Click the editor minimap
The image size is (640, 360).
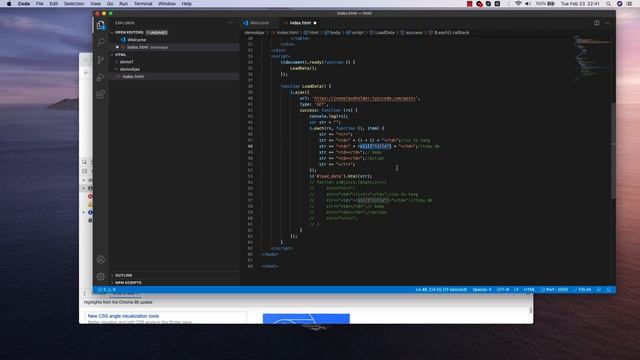point(592,58)
